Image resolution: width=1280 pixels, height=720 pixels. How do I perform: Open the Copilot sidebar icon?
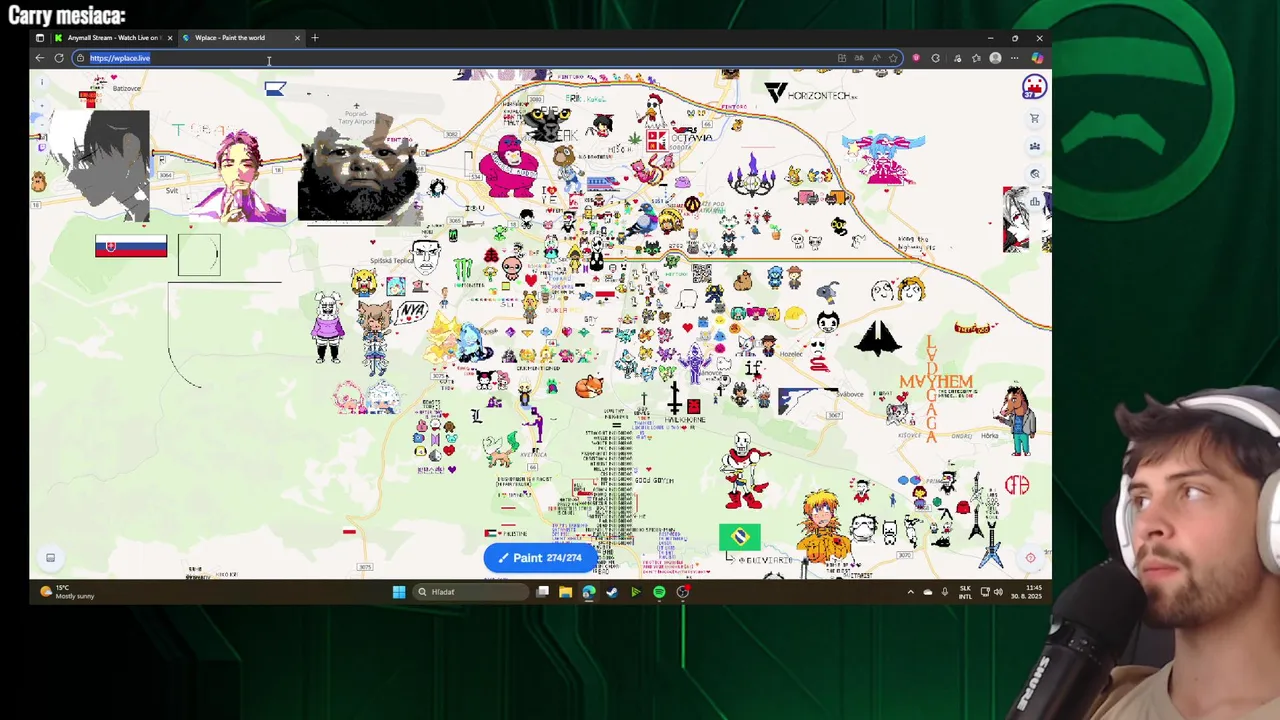pyautogui.click(x=1037, y=58)
